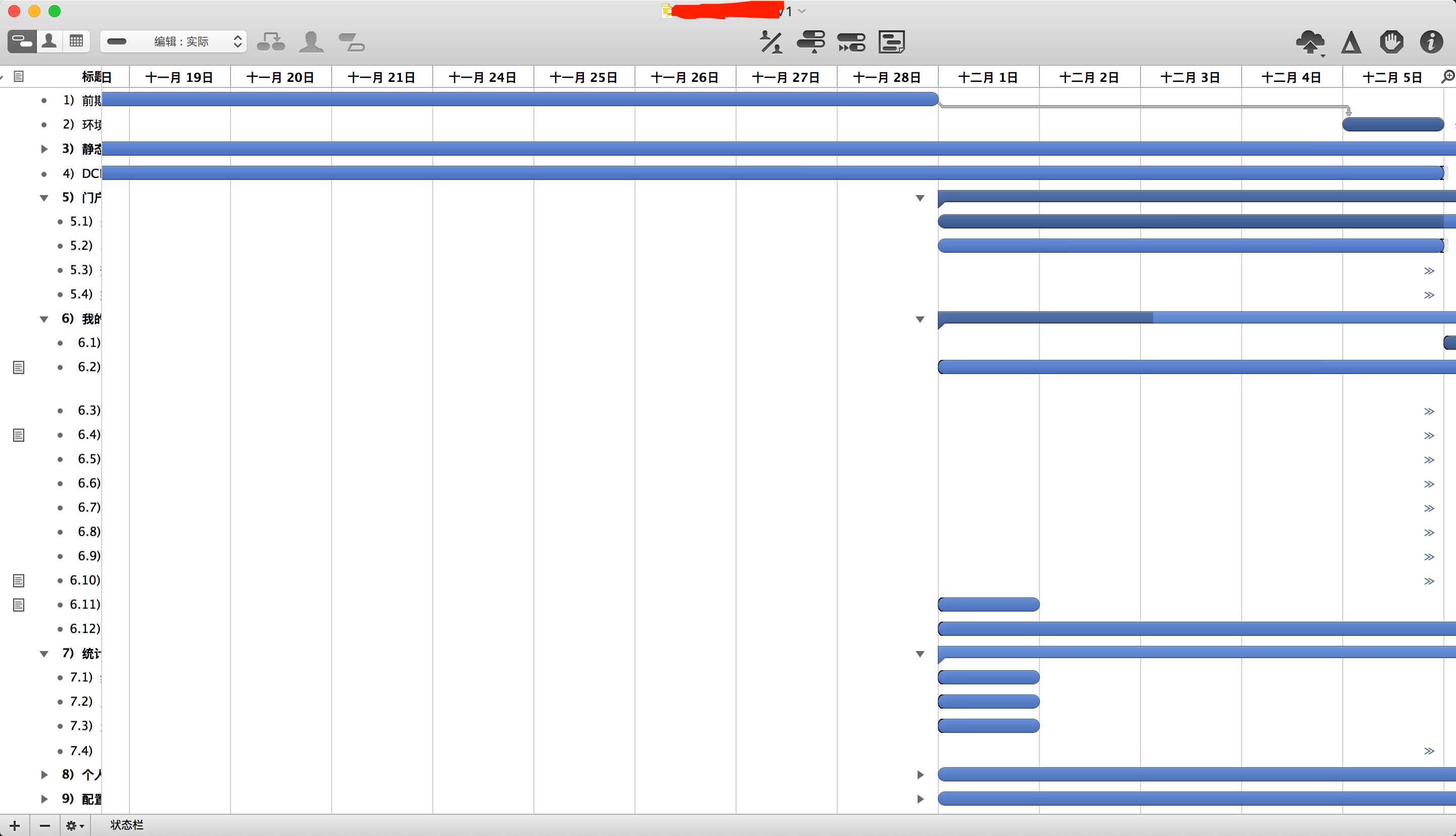Click the cloud publish icon
The width and height of the screenshot is (1456, 836).
[x=1309, y=42]
